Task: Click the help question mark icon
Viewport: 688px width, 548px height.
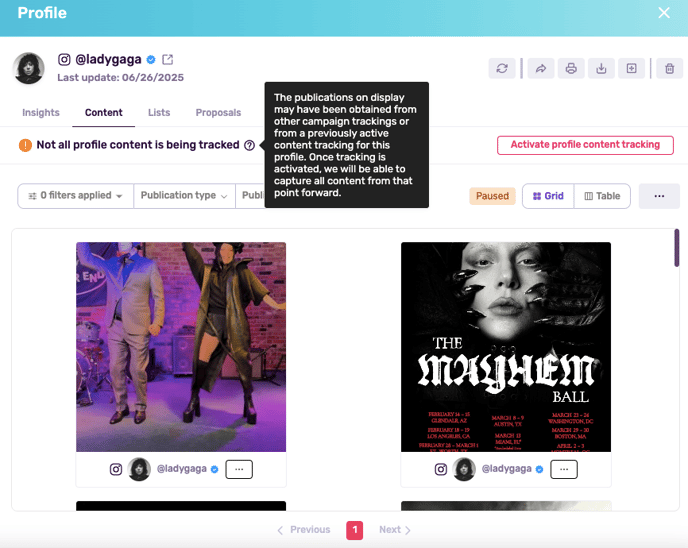Action: [x=249, y=145]
